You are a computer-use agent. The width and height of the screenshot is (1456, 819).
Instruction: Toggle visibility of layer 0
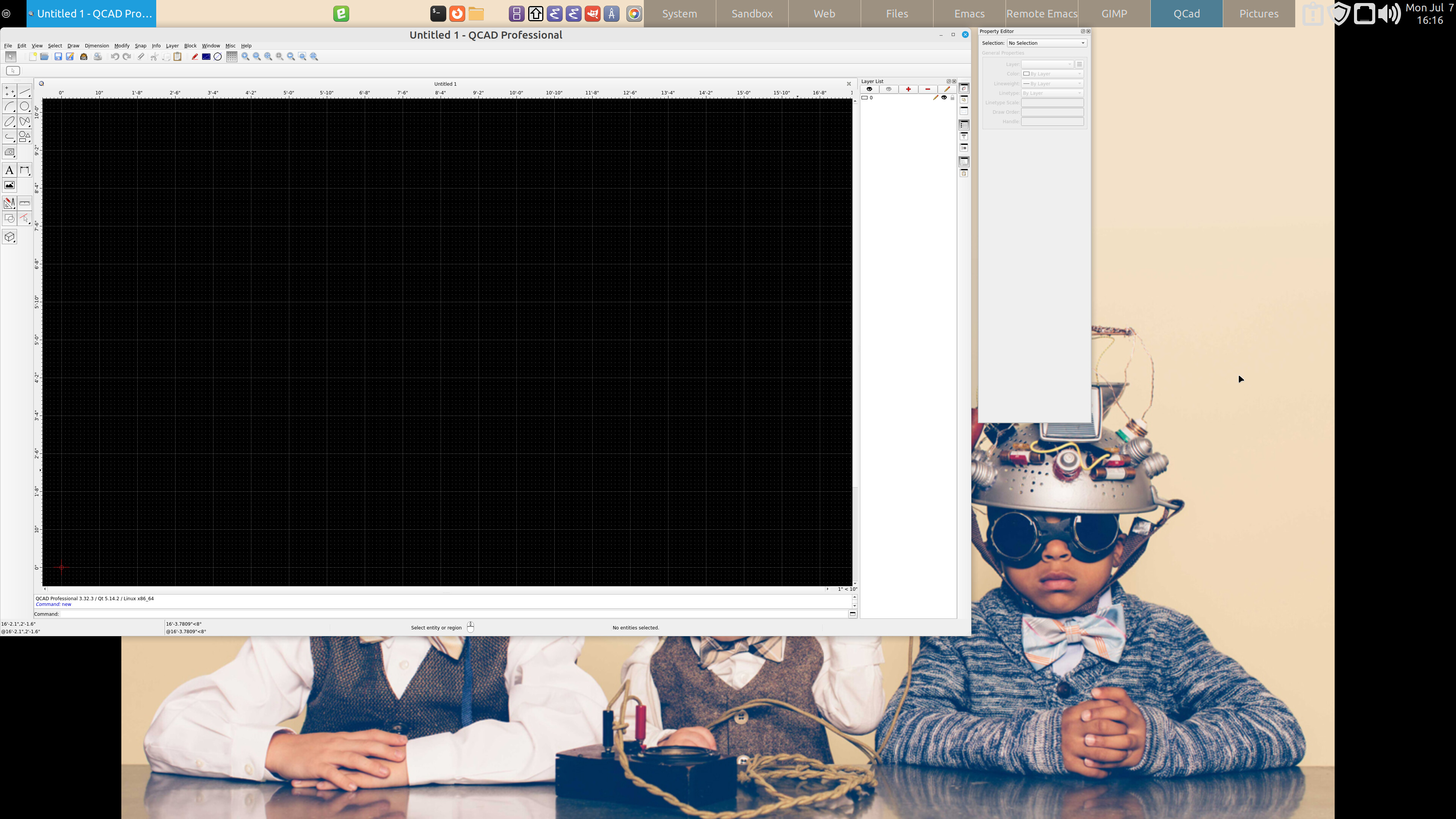pos(944,98)
